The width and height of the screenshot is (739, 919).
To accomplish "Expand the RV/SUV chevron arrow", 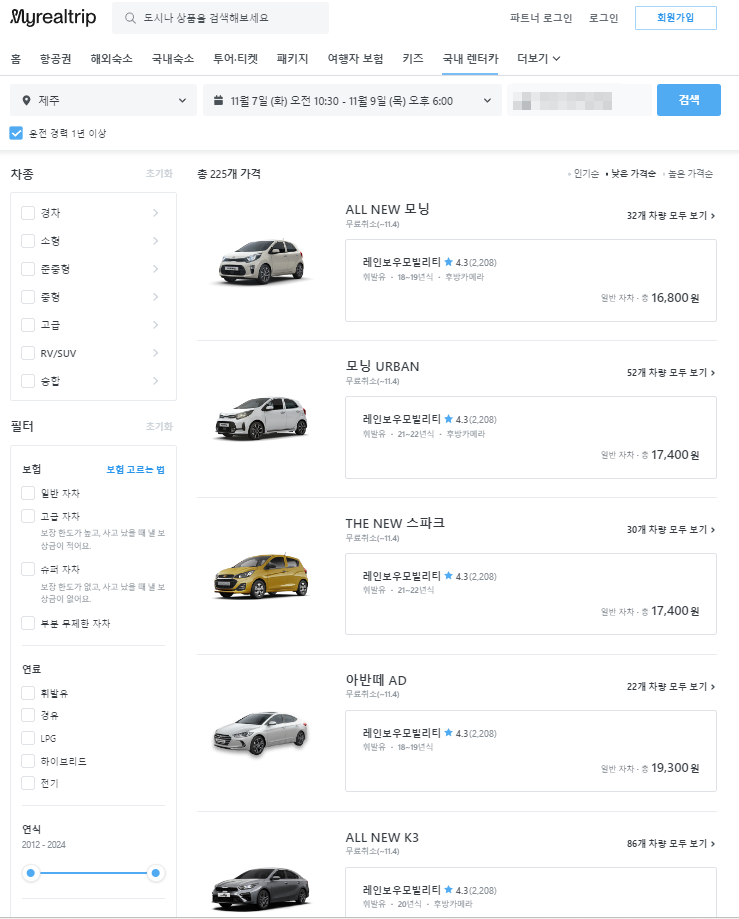I will [x=155, y=353].
